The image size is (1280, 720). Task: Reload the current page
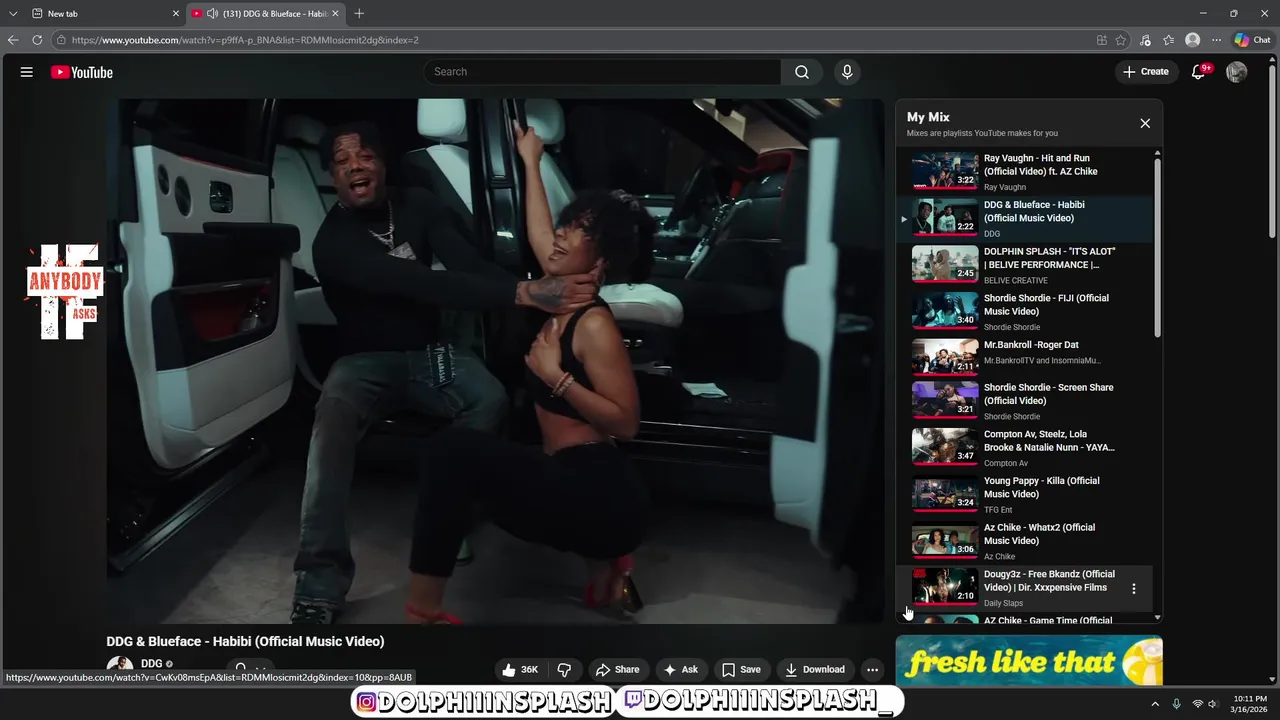(x=37, y=40)
